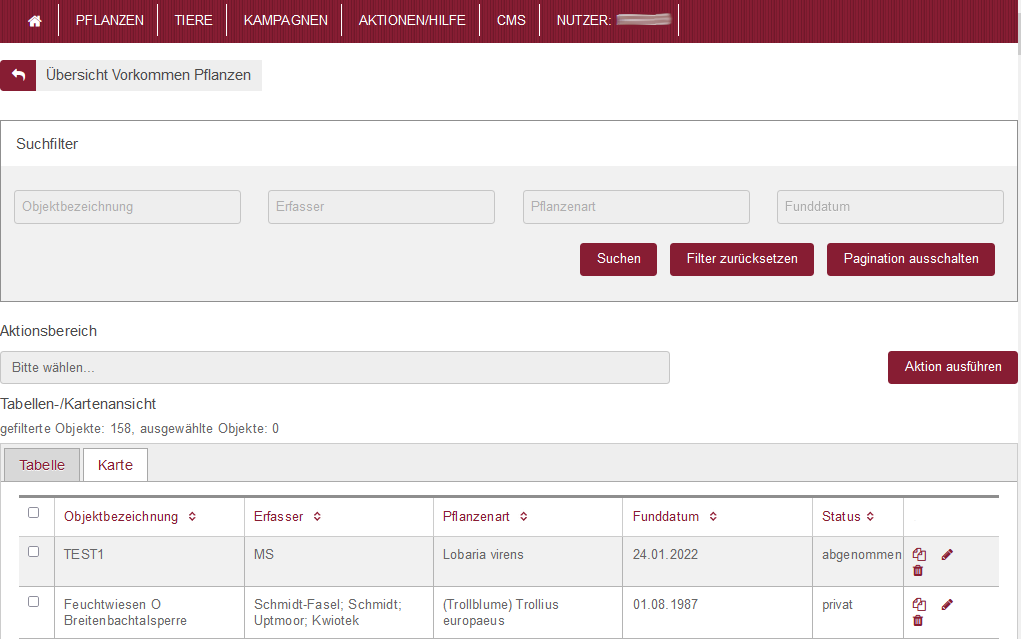Delete the TEST1 row with trash icon
1021x639 pixels.
[x=918, y=571]
